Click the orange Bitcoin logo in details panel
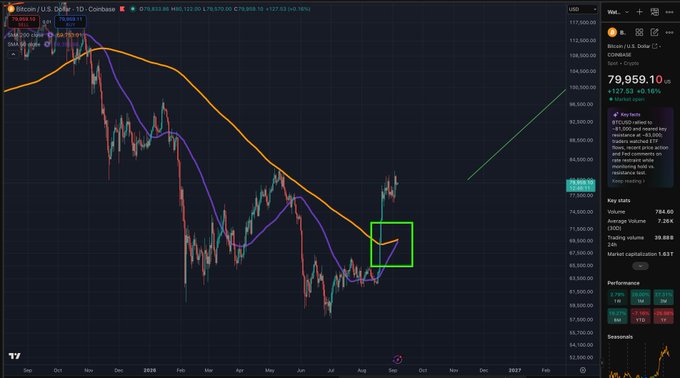 tap(612, 32)
